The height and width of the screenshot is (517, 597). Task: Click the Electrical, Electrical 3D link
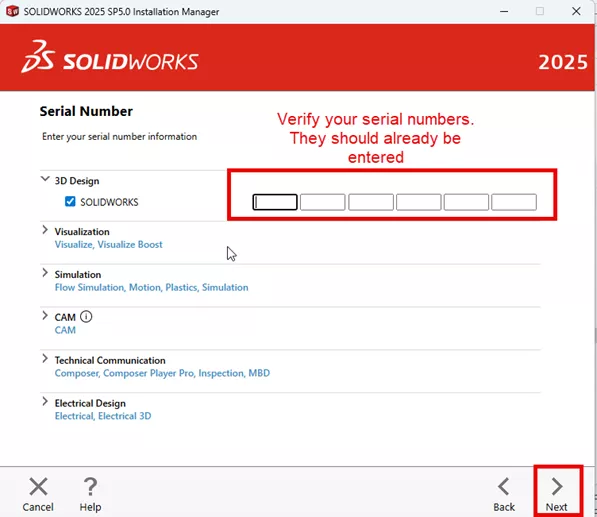pos(103,416)
